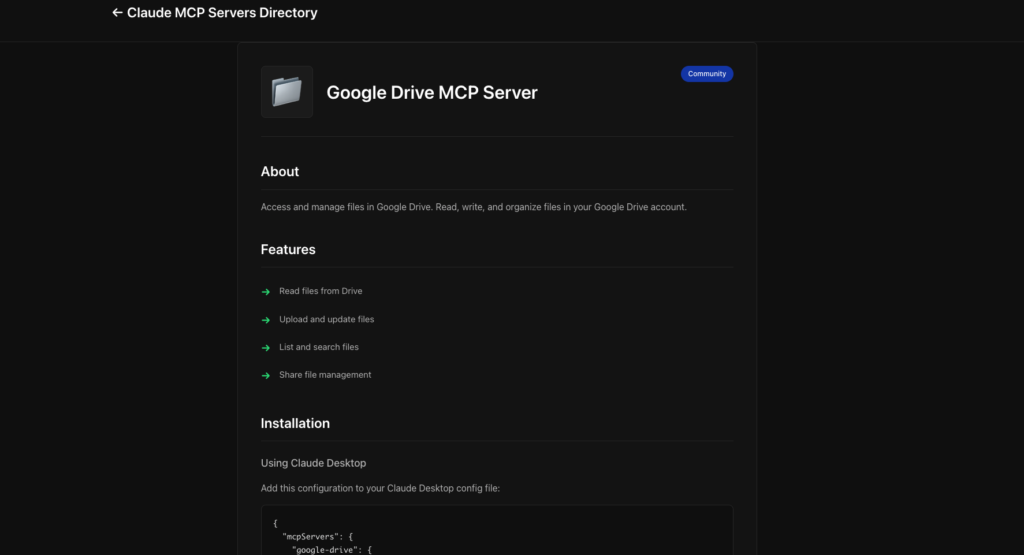Click green arrow beside Upload and update files

[266, 320]
